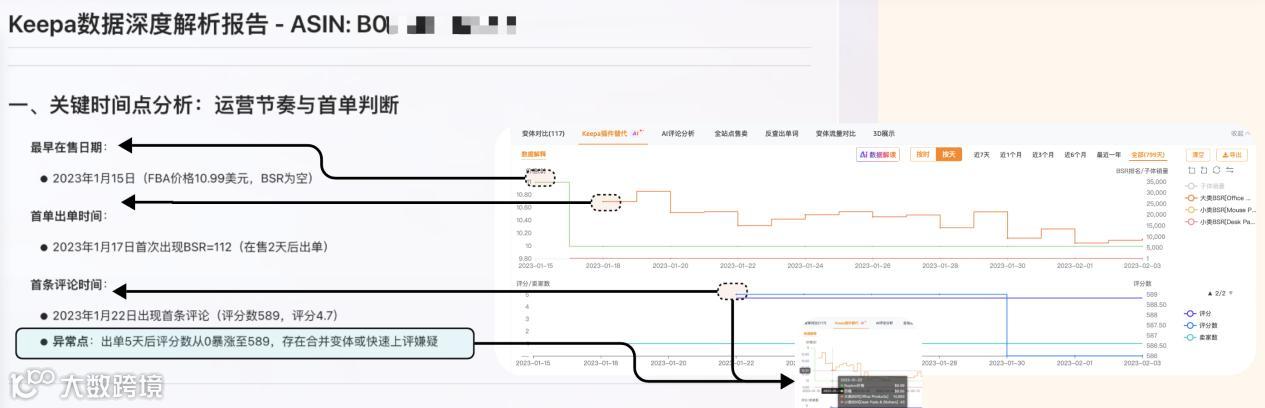The height and width of the screenshot is (408, 1265).
Task: Go to next legend page arrow
Action: tap(1231, 293)
